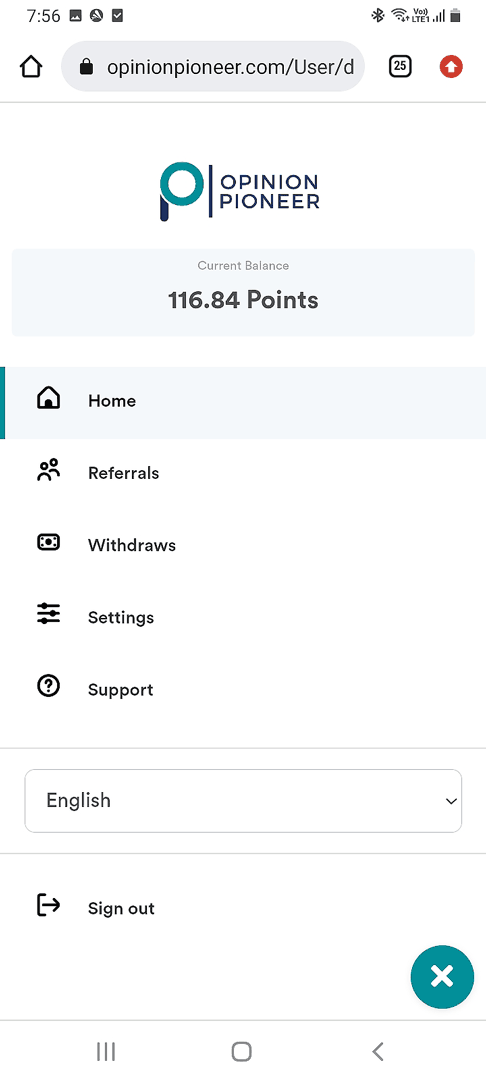Tap the Referrals people icon
The image size is (486, 1080).
pyautogui.click(x=48, y=470)
